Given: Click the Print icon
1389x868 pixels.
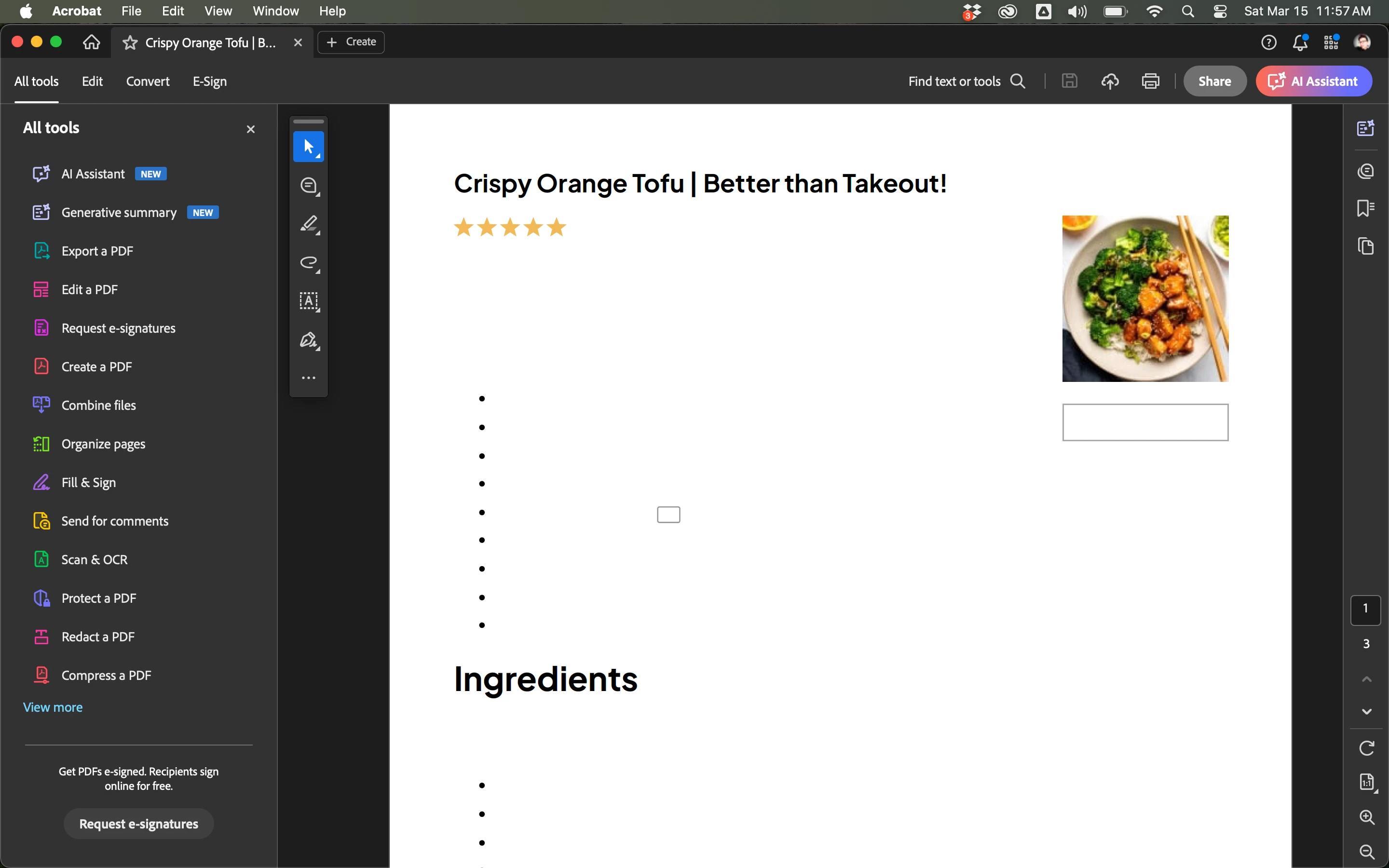Looking at the screenshot, I should click(x=1150, y=81).
